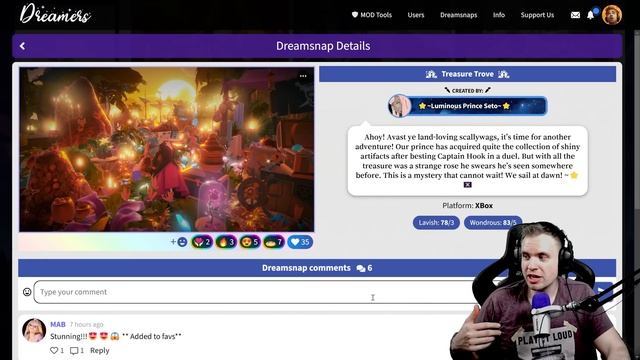This screenshot has height=360, width=640.
Task: Toggle the reaction with count 7
Action: pos(274,242)
